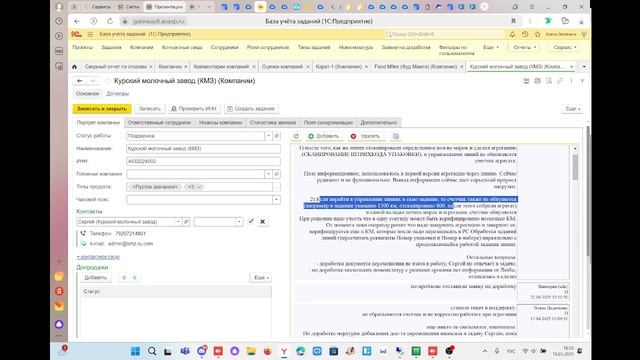Click the grid icon next to Удалить
Image resolution: width=640 pixels, height=360 pixels.
click(x=396, y=136)
